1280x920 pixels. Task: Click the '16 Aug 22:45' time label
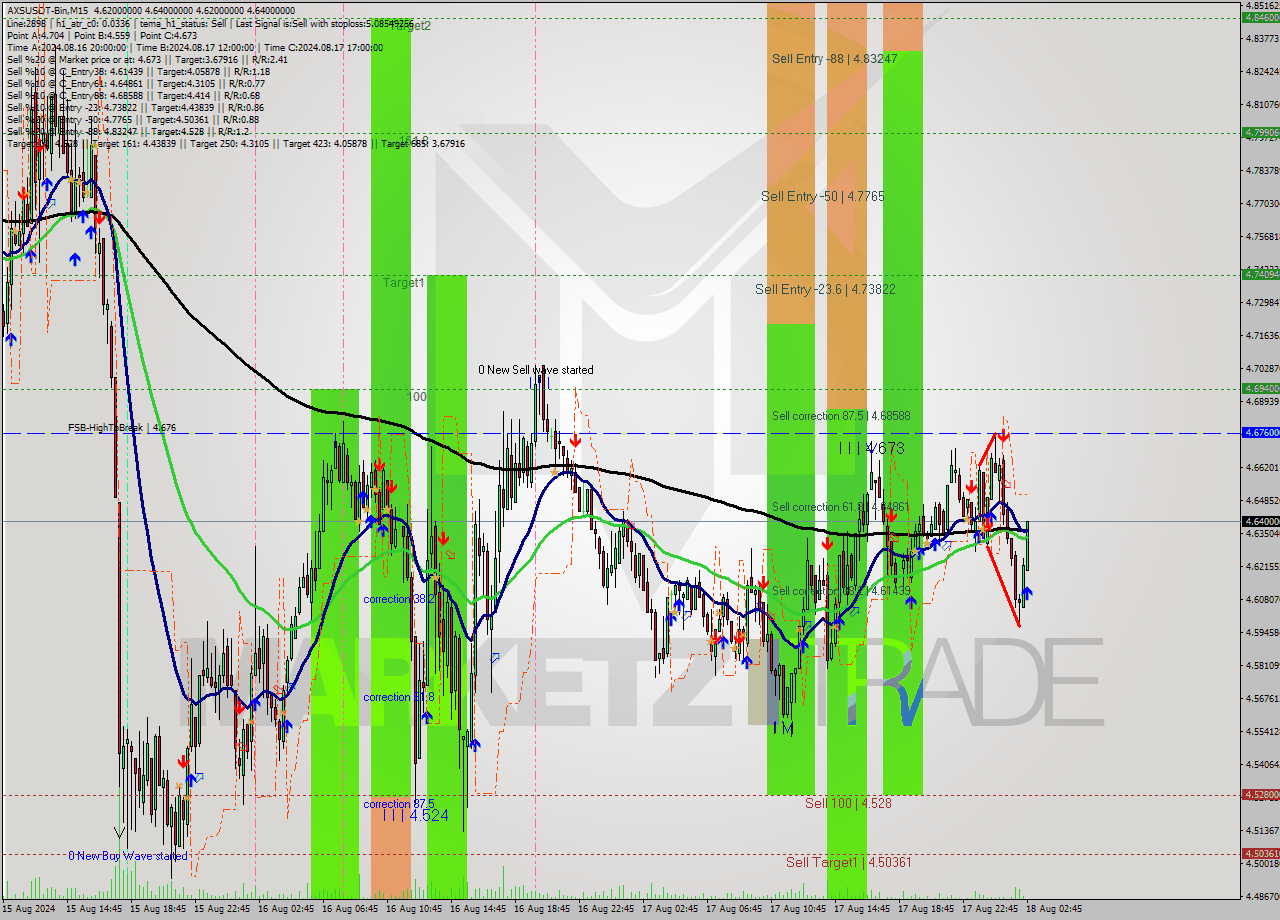[x=605, y=909]
